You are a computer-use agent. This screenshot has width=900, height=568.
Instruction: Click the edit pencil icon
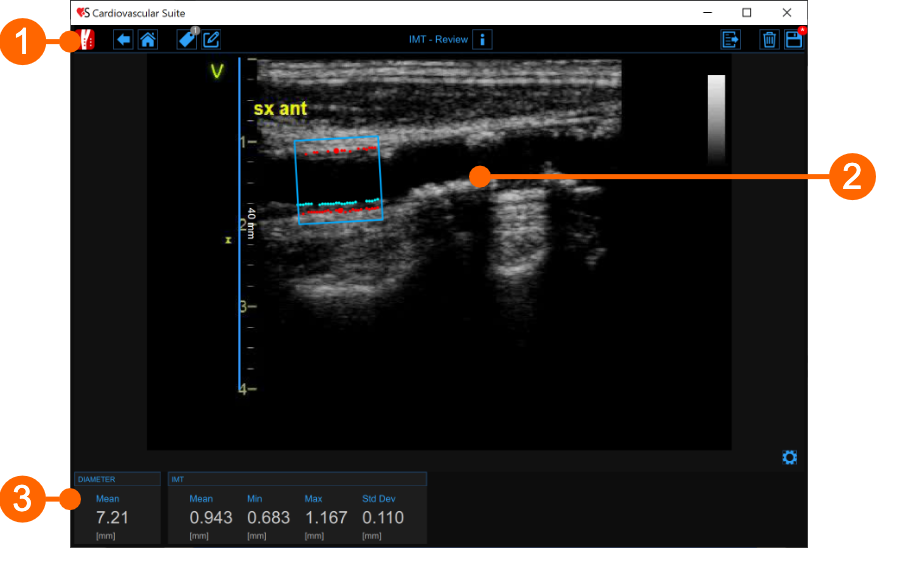coord(211,40)
